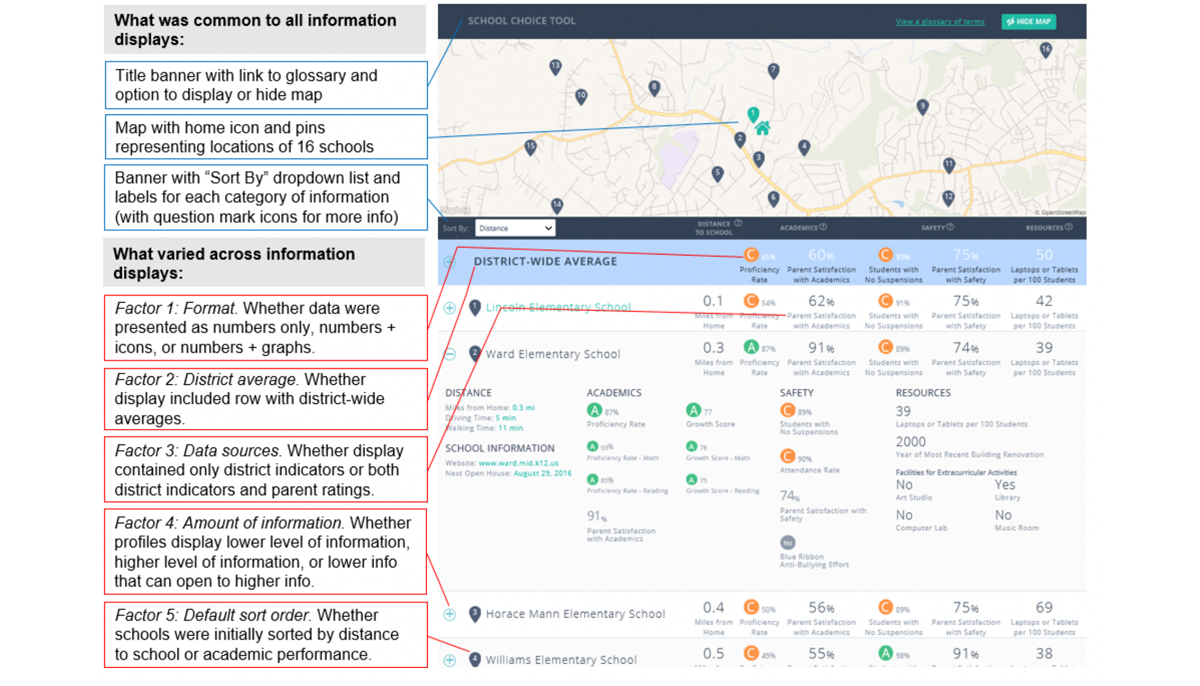Click the Academics question mark icon
Image resolution: width=1200 pixels, height=686 pixels.
(823, 228)
